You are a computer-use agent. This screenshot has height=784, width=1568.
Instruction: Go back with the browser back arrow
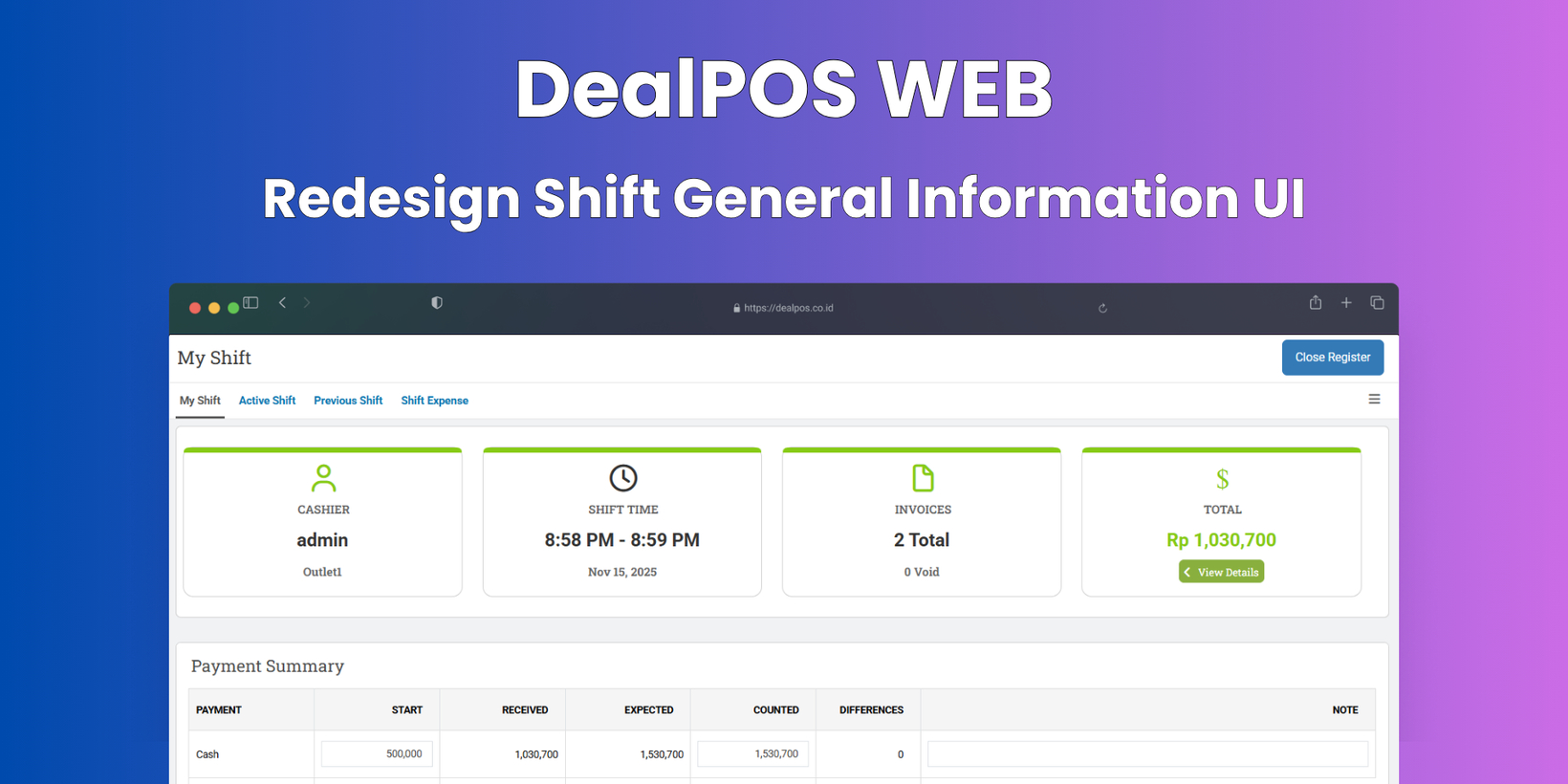point(282,303)
